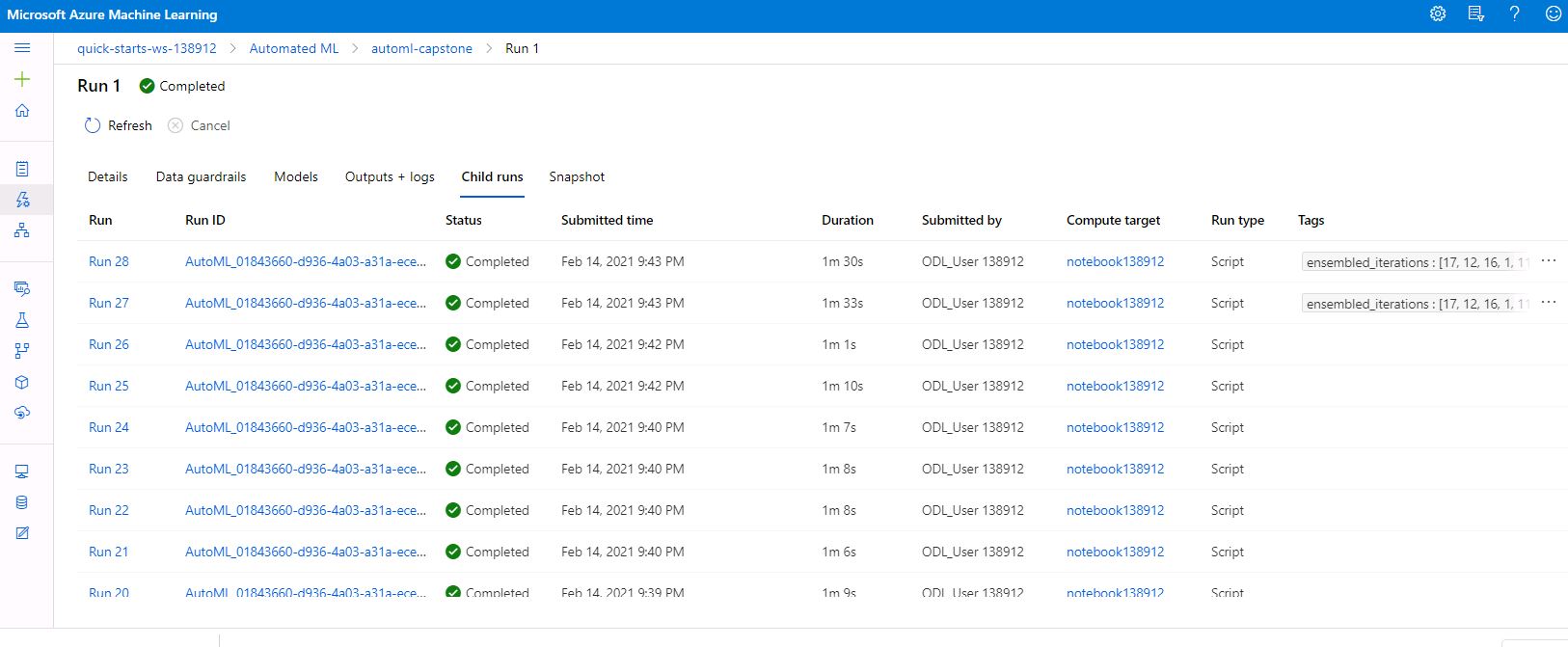The height and width of the screenshot is (647, 1568).
Task: Select the Child runs tab
Action: tap(492, 176)
